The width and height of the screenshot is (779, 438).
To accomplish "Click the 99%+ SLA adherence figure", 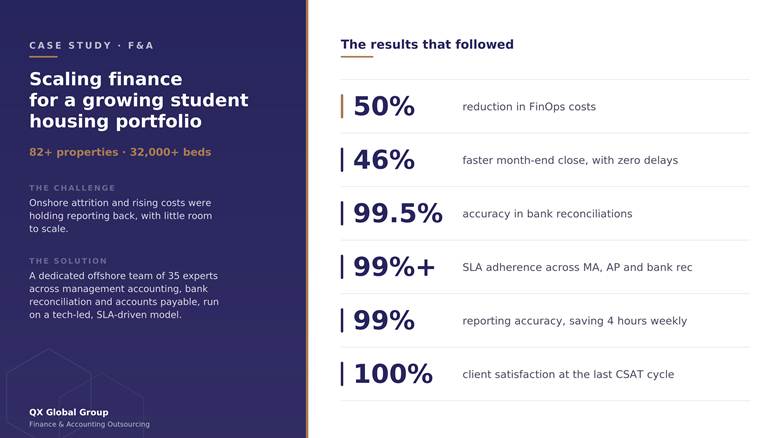I will [x=394, y=267].
